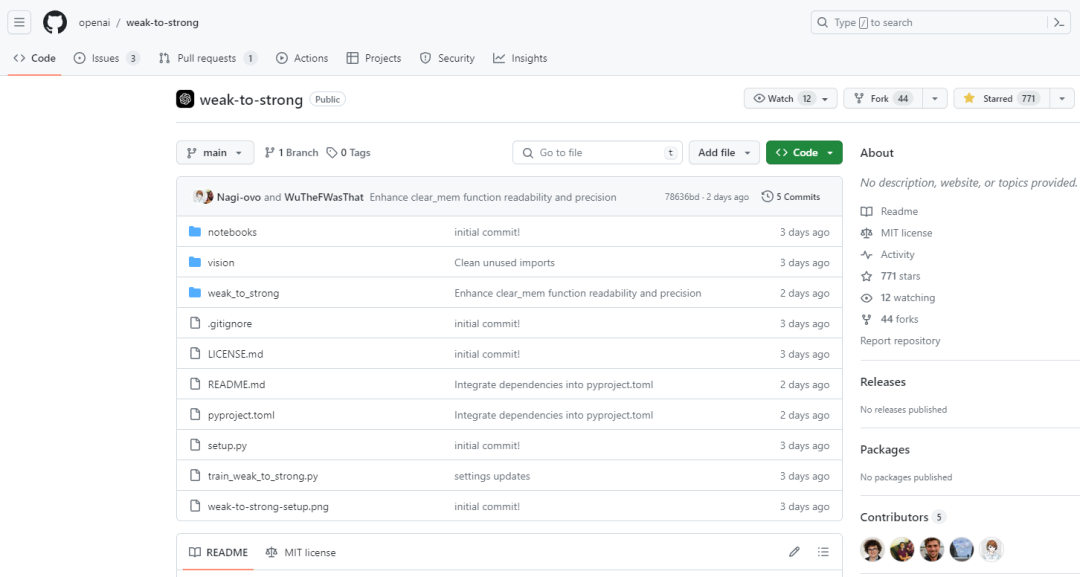This screenshot has width=1080, height=577.
Task: Open the train_weak_to_strong.py file
Action: coord(263,476)
